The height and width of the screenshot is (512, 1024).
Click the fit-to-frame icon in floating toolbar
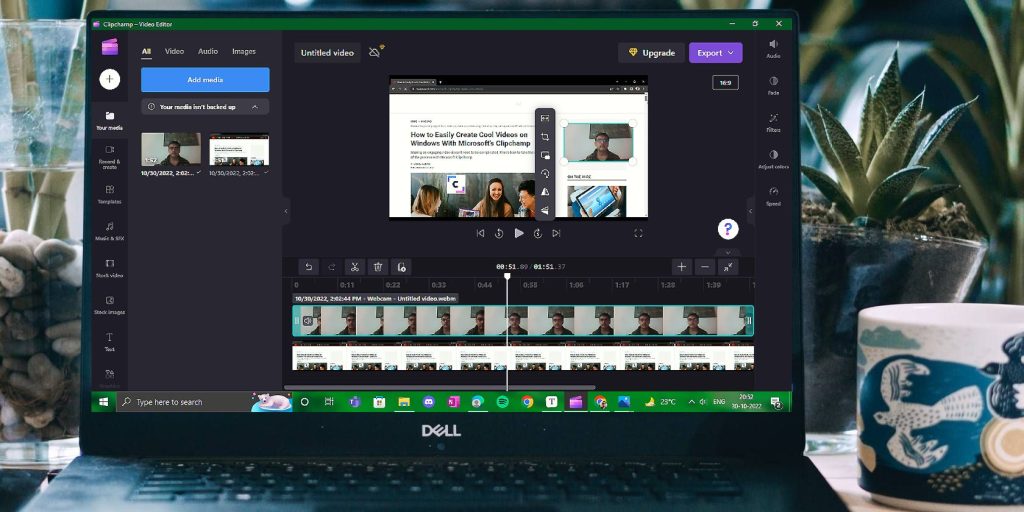[x=545, y=118]
